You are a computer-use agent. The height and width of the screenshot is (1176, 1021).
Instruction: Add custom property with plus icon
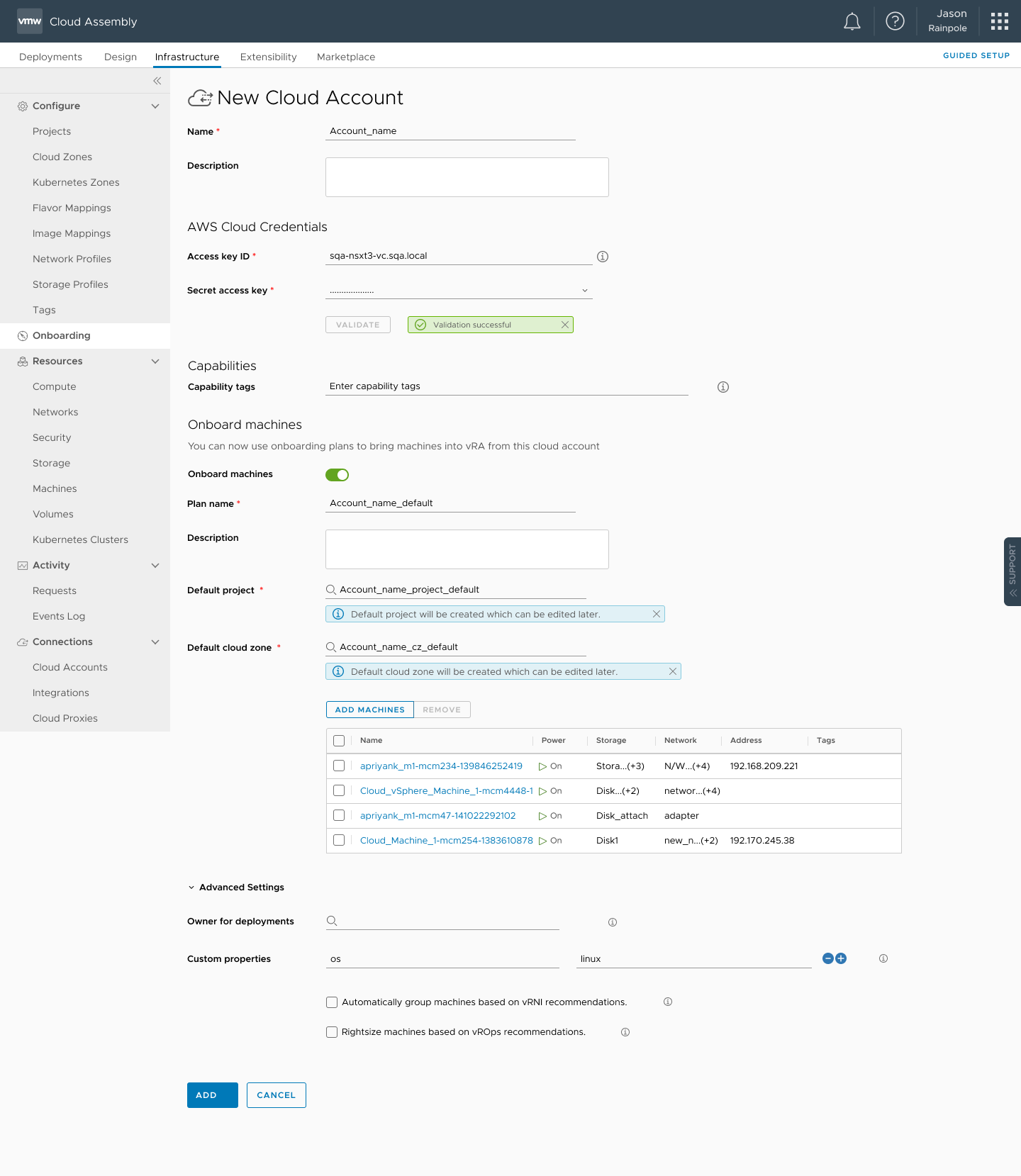841,958
